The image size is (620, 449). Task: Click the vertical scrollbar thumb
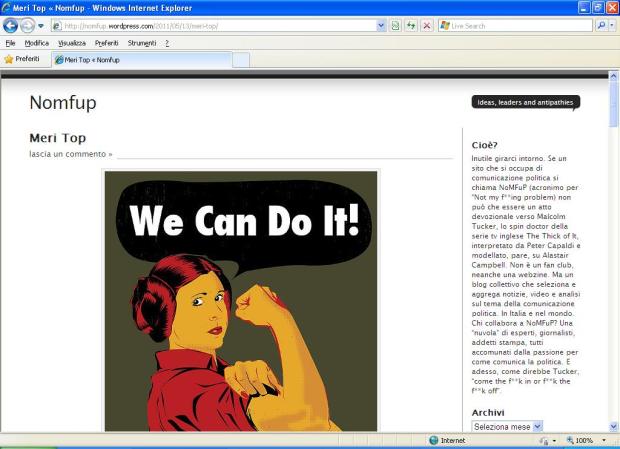613,104
